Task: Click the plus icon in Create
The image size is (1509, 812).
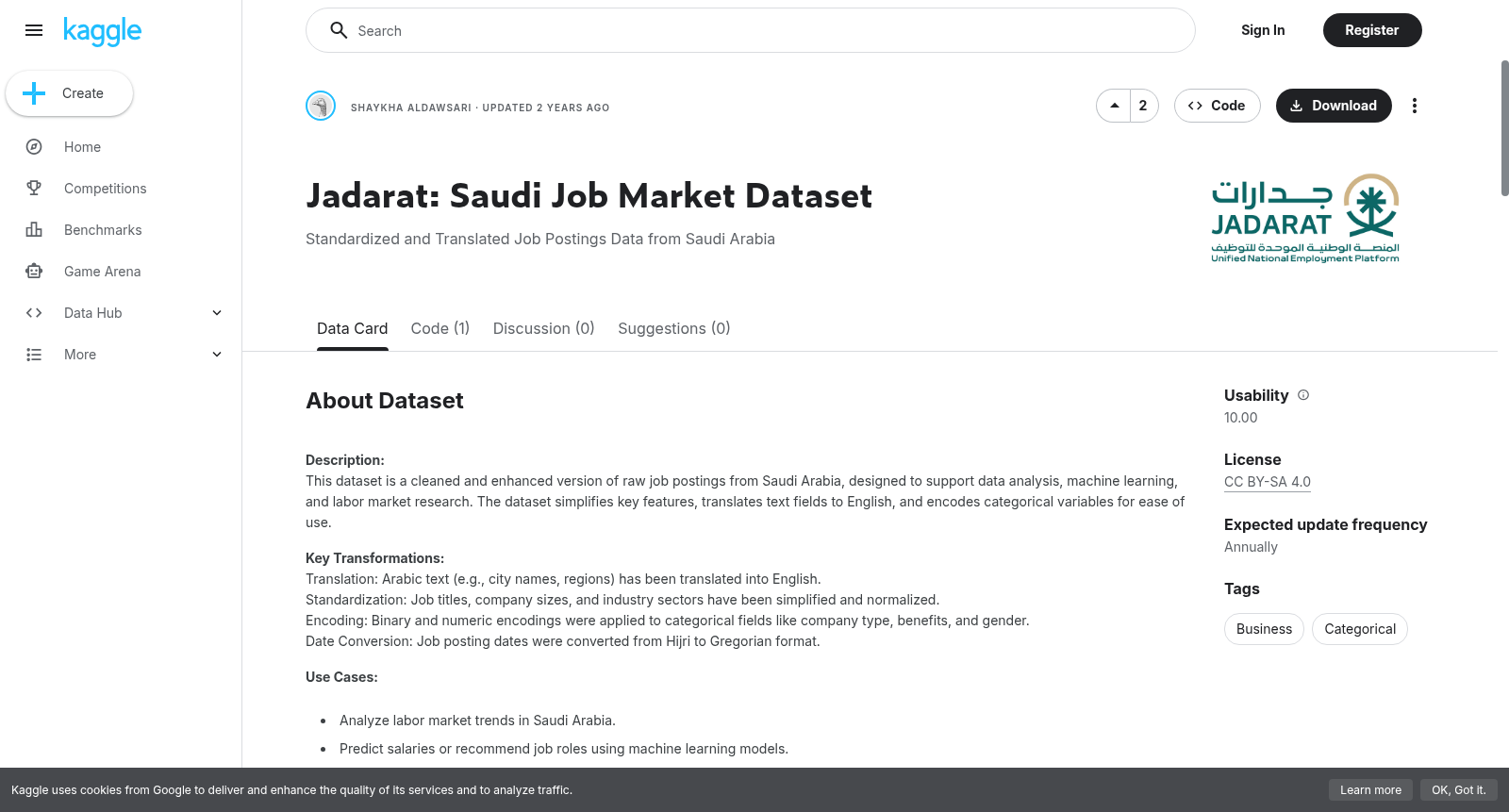Action: point(34,93)
